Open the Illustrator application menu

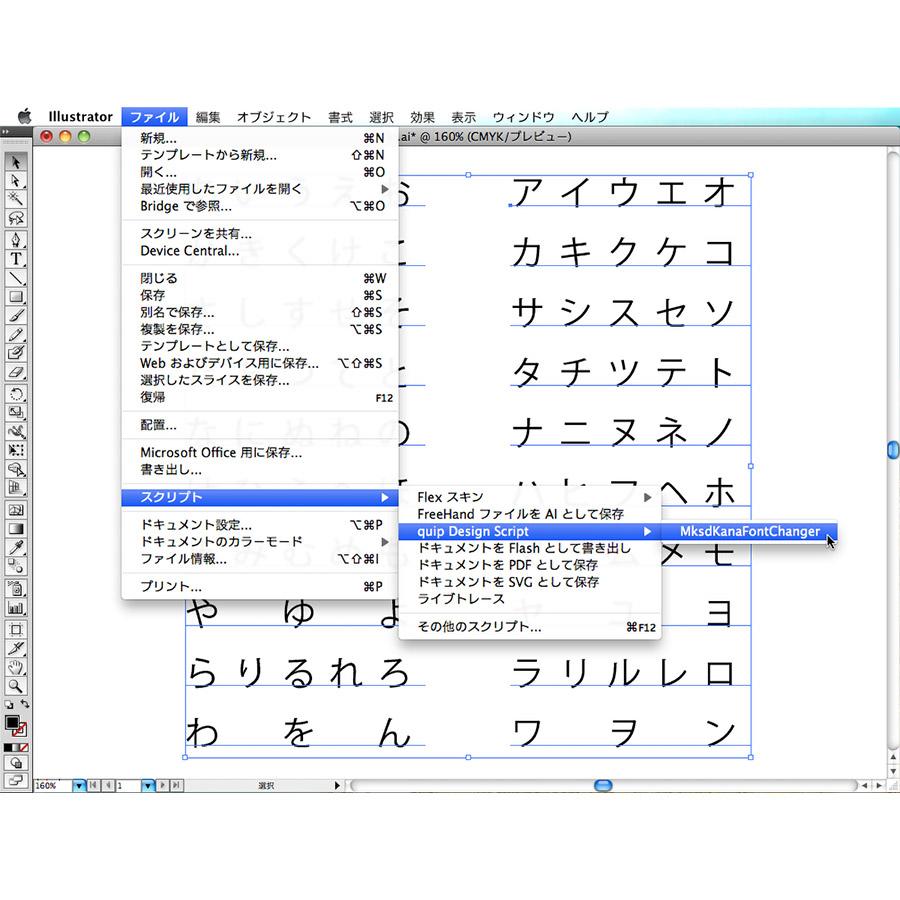tap(80, 117)
